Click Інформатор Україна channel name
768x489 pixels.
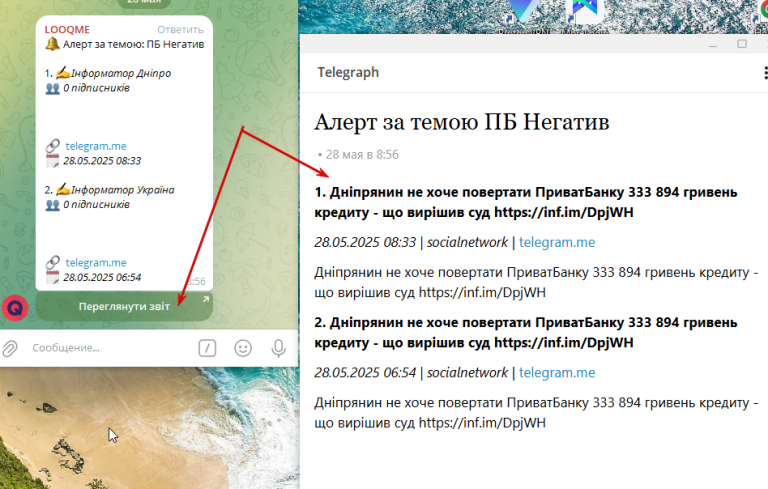pos(122,190)
